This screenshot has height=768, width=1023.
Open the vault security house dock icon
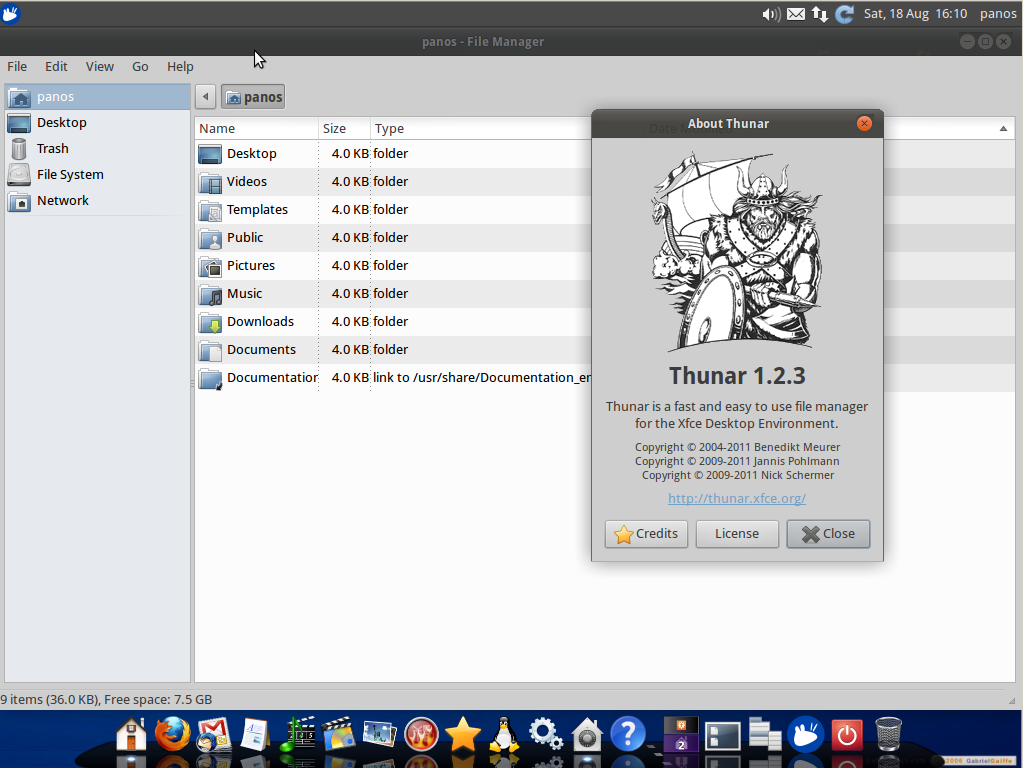point(587,735)
